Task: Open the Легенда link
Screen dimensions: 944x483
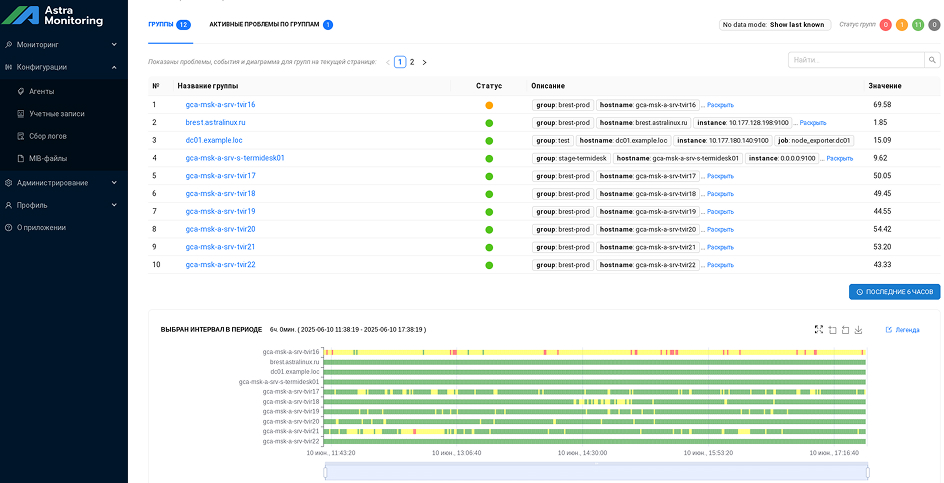Action: (902, 330)
